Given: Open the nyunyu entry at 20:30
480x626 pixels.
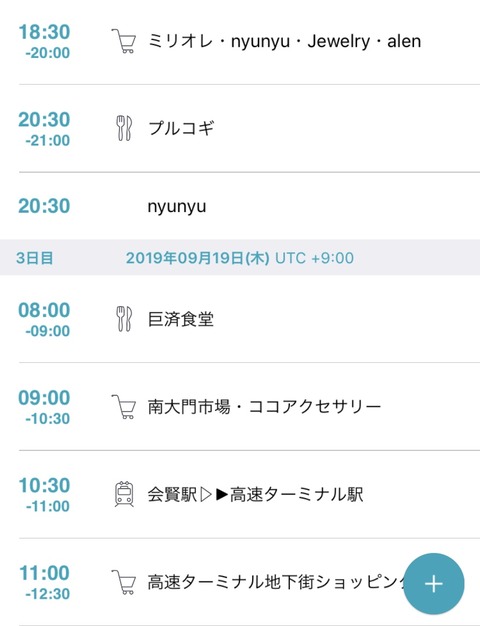Looking at the screenshot, I should [240, 206].
